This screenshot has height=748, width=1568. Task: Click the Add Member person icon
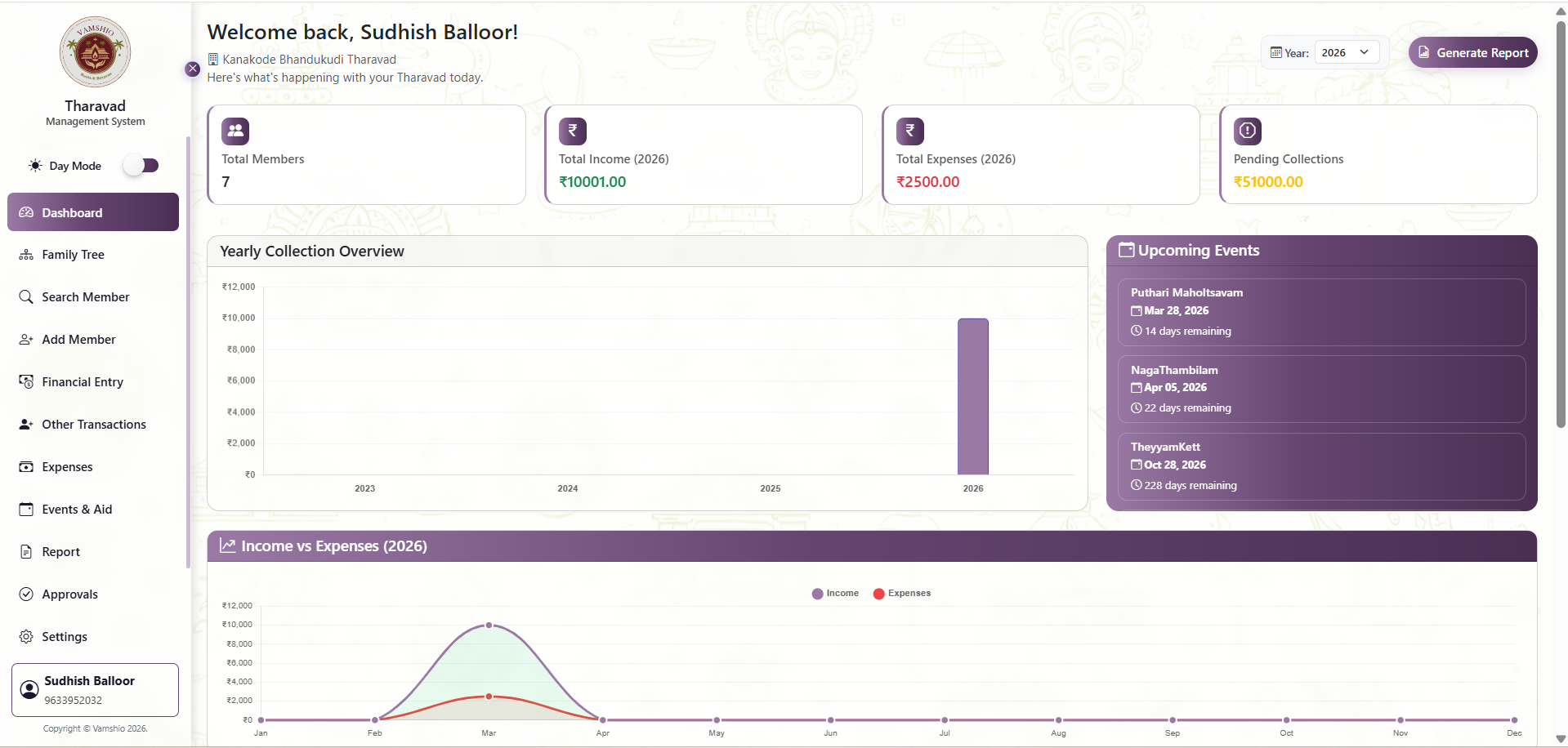pyautogui.click(x=26, y=340)
